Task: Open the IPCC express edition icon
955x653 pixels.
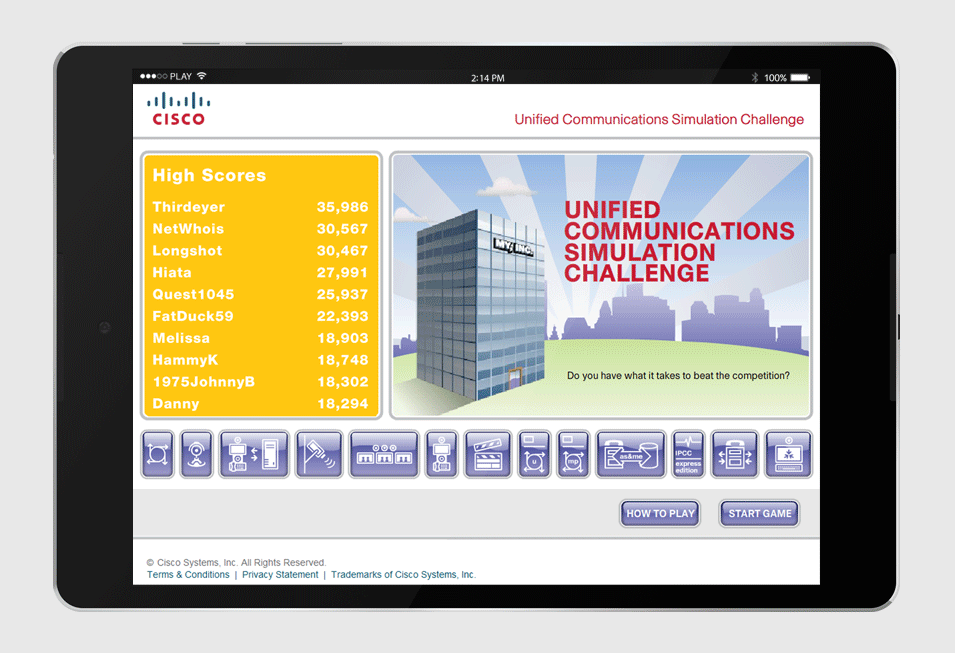Action: [x=688, y=454]
